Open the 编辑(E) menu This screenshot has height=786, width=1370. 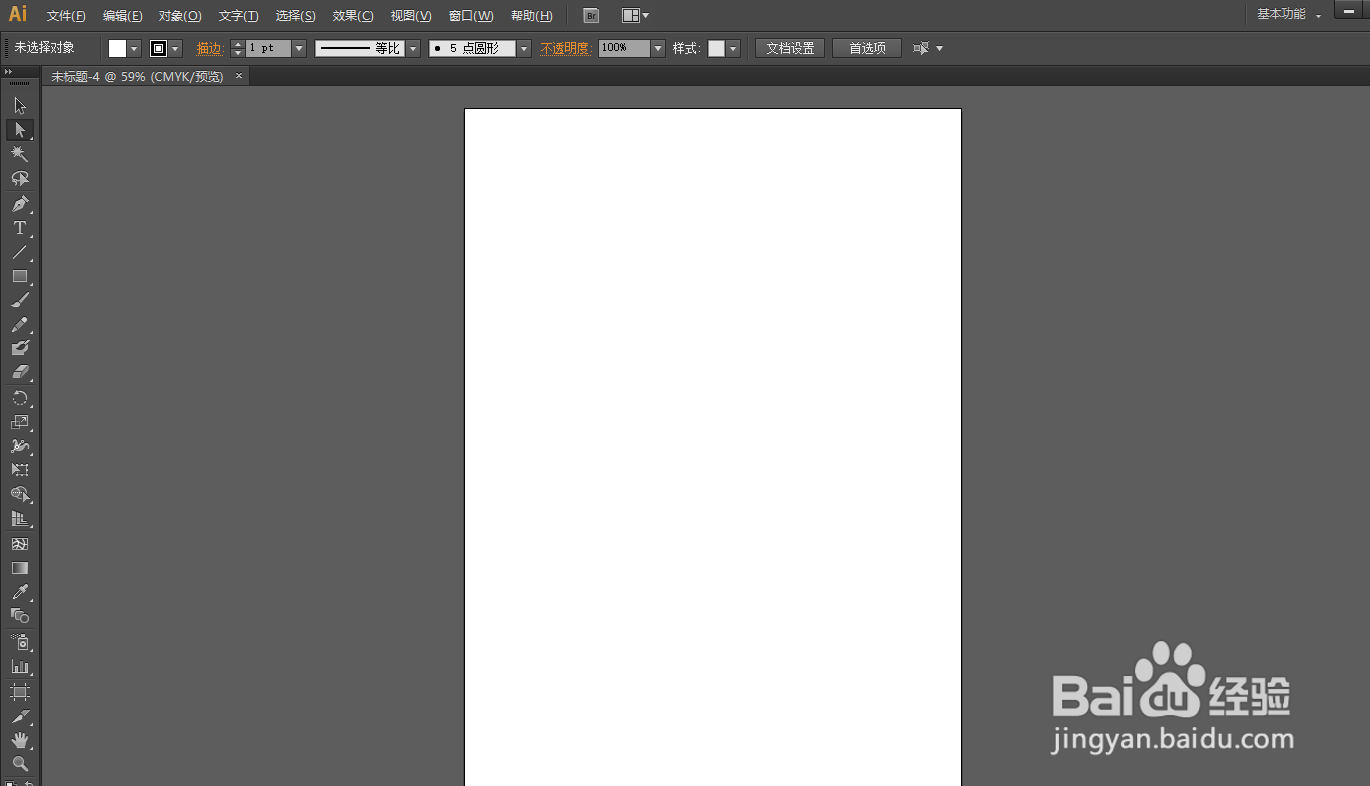pyautogui.click(x=123, y=16)
